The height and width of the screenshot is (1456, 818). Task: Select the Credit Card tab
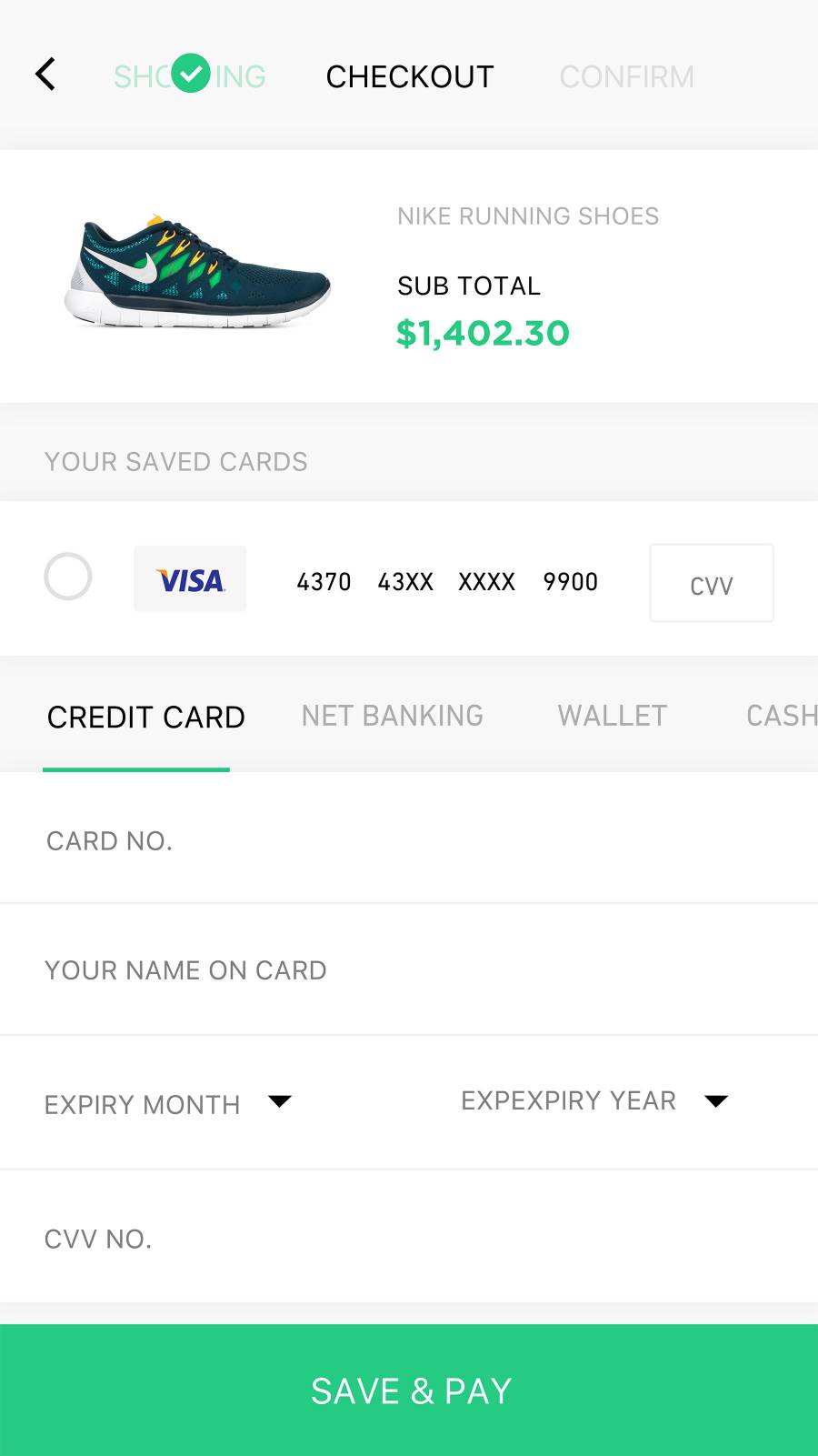[x=145, y=718]
